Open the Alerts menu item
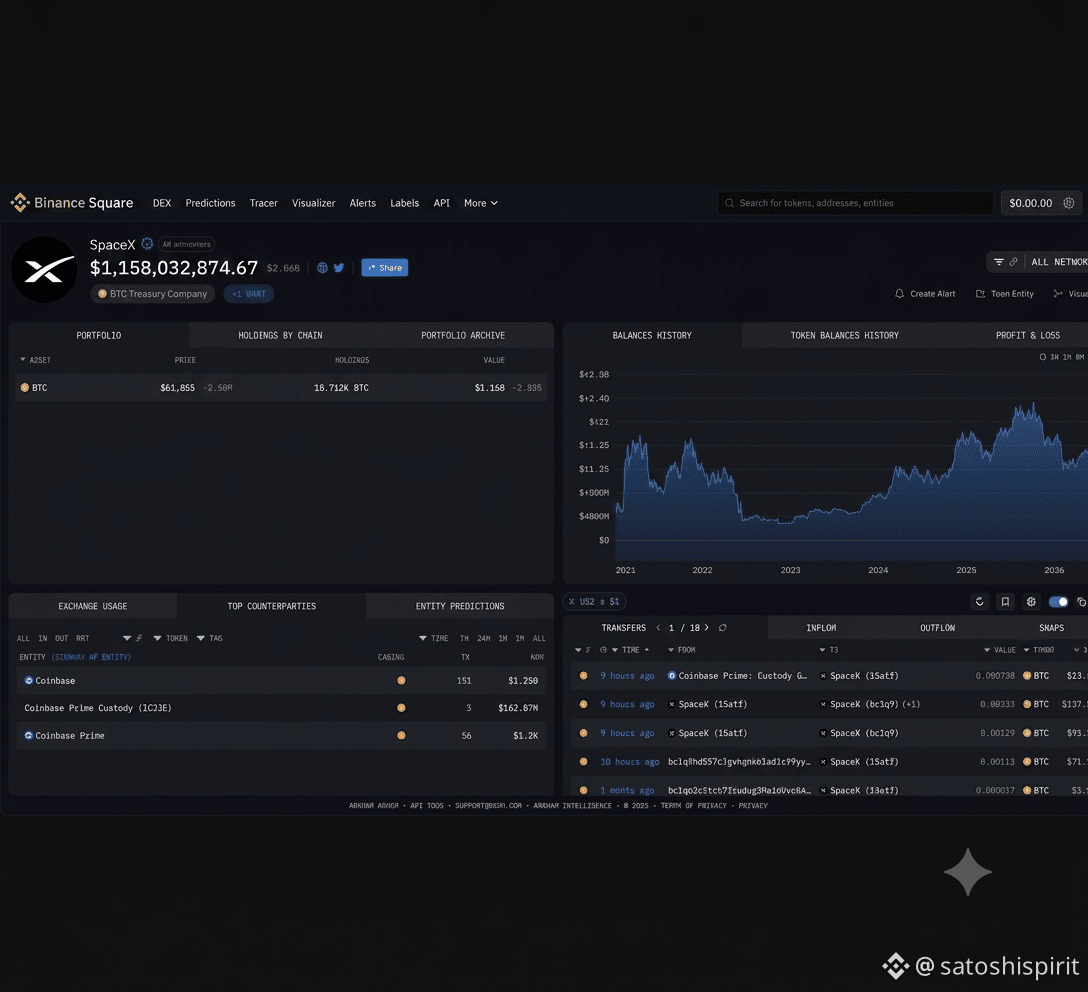This screenshot has height=992, width=1088. tap(363, 203)
